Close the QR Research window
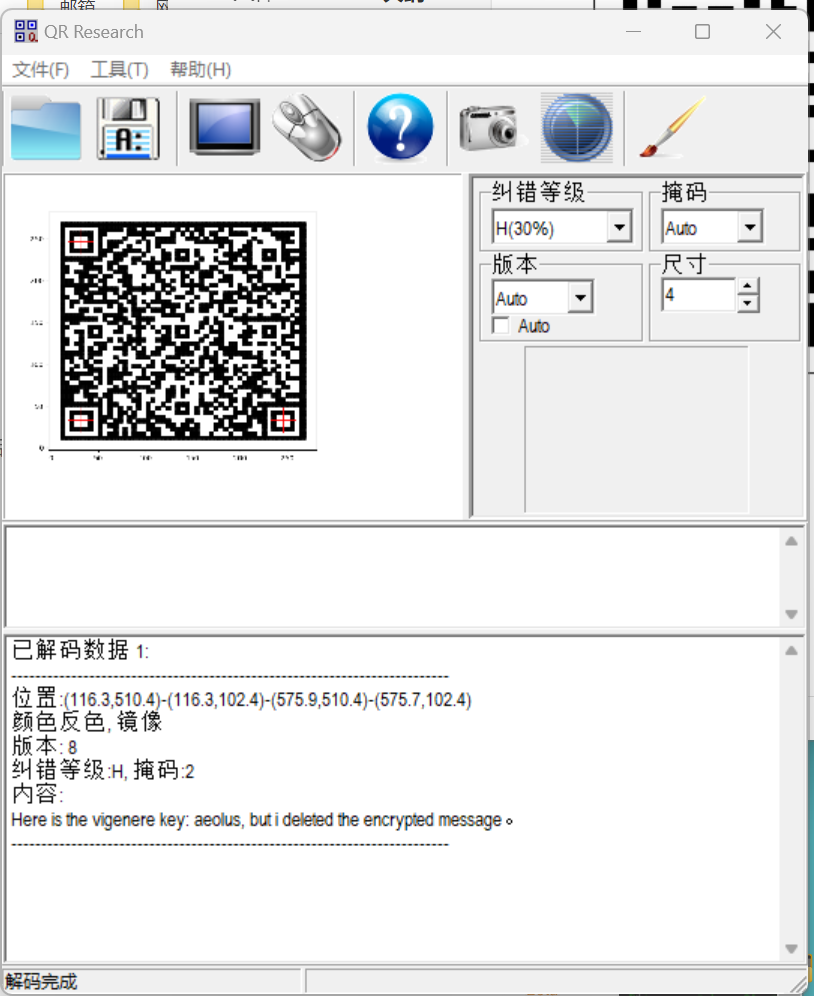This screenshot has height=996, width=814. [773, 31]
